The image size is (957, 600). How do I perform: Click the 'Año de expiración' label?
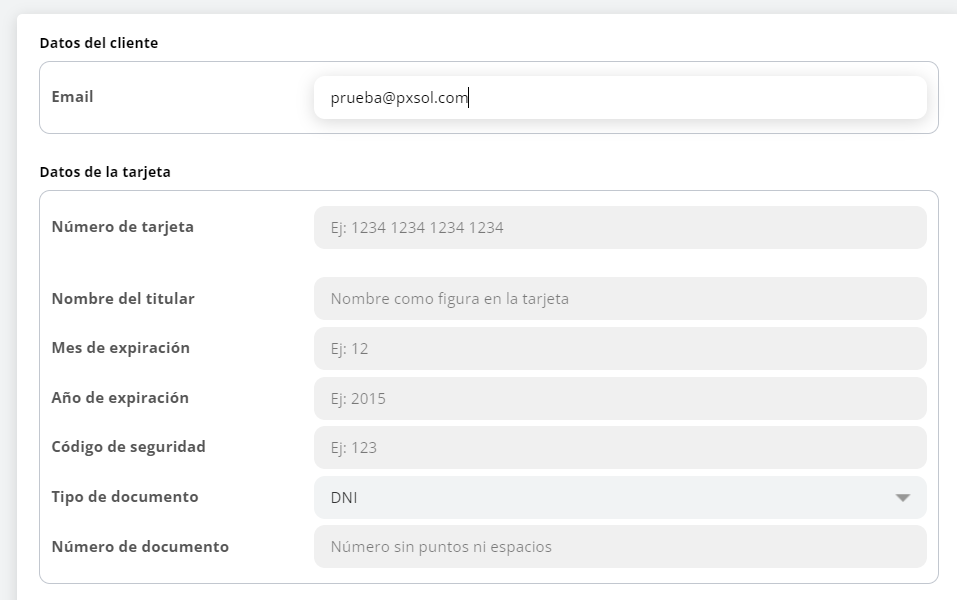pos(119,397)
